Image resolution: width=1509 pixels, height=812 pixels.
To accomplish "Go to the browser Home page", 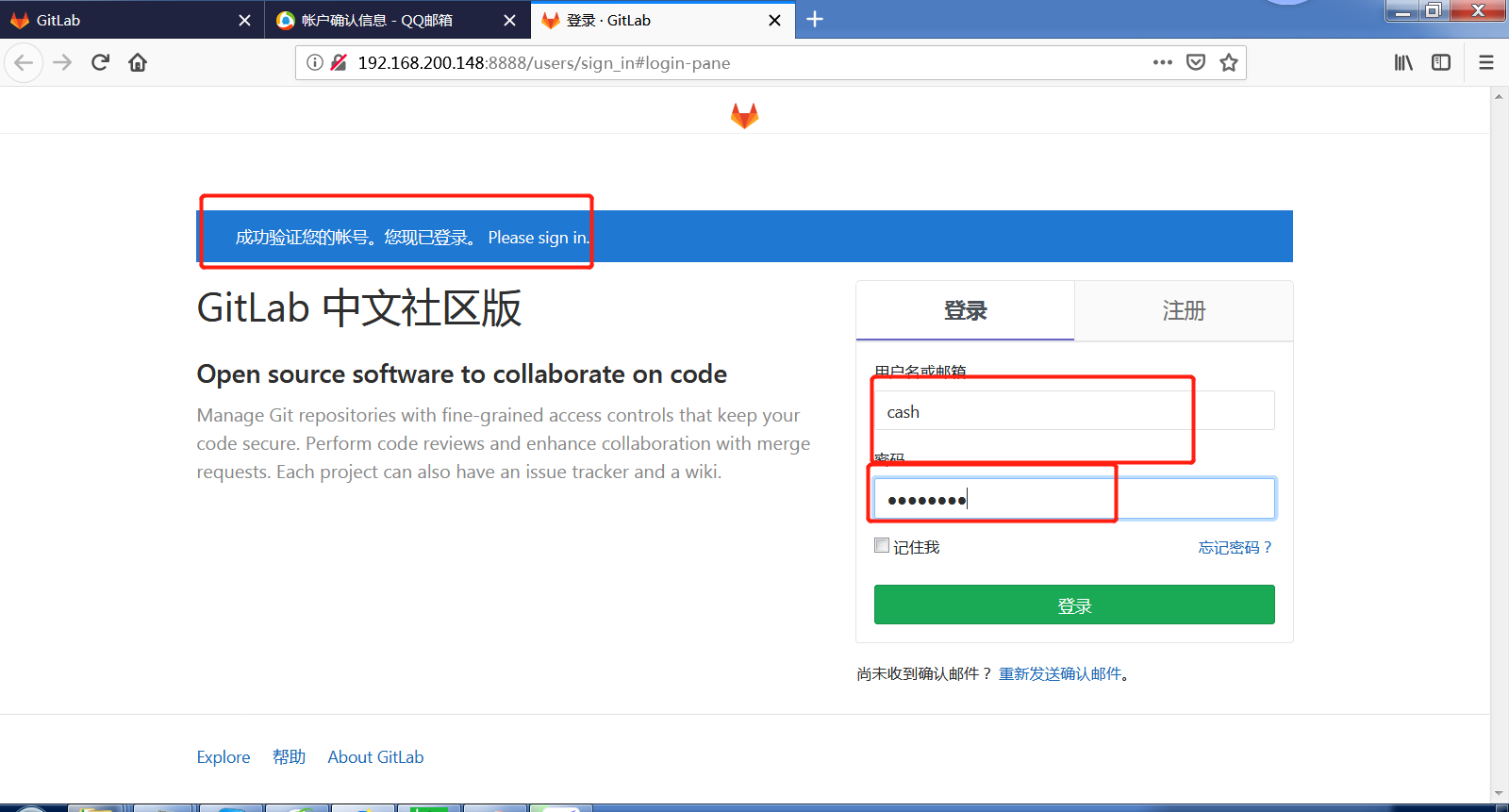I will click(138, 63).
